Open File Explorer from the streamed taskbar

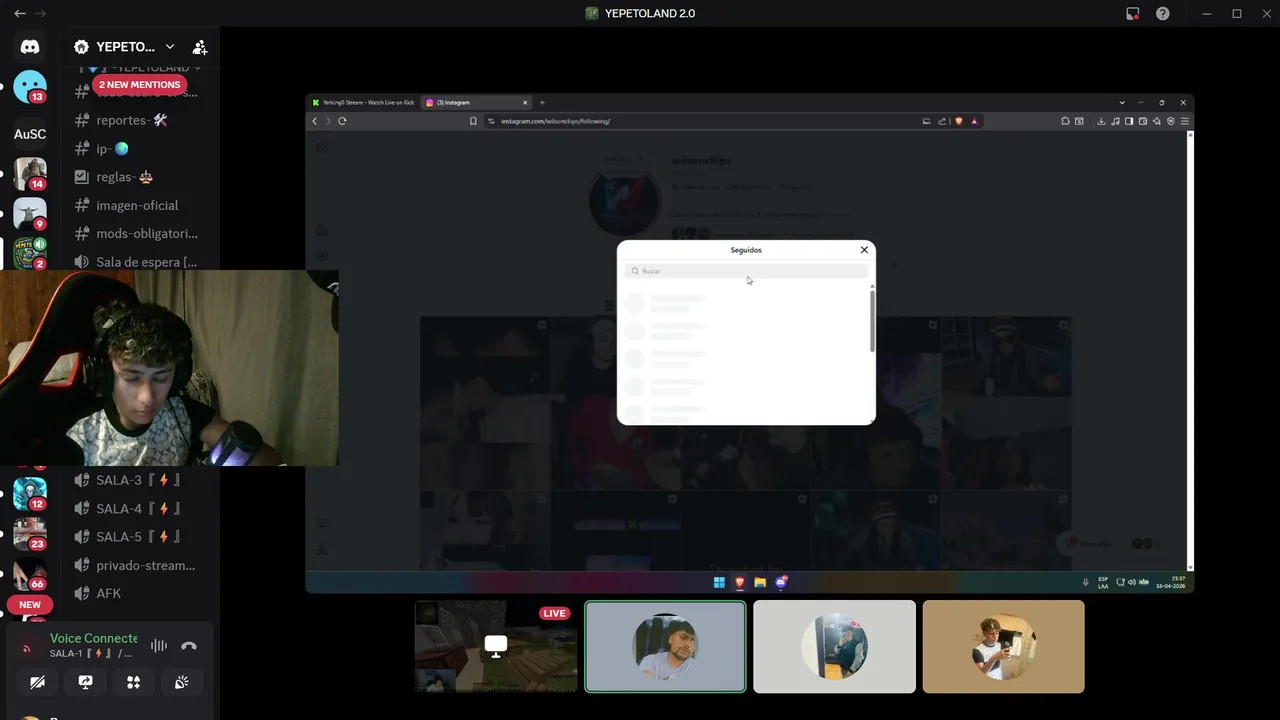[x=760, y=582]
